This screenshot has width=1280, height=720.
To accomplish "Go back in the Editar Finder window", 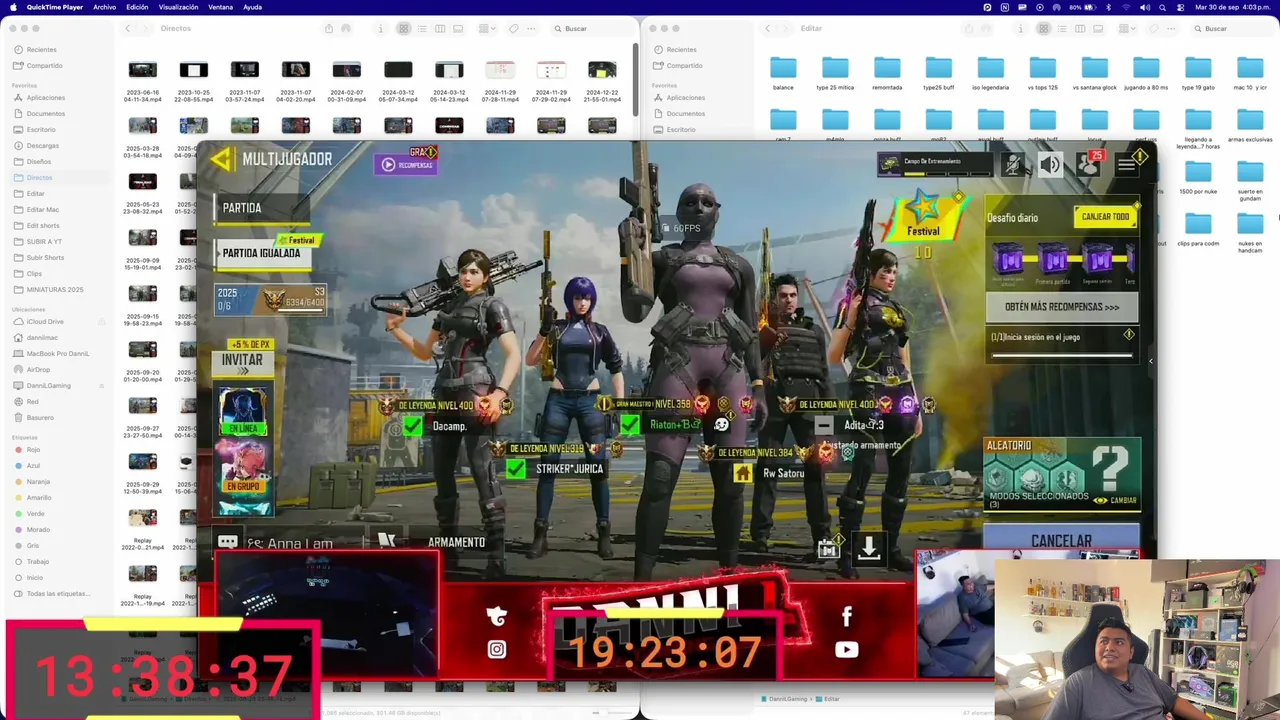I will tap(767, 28).
